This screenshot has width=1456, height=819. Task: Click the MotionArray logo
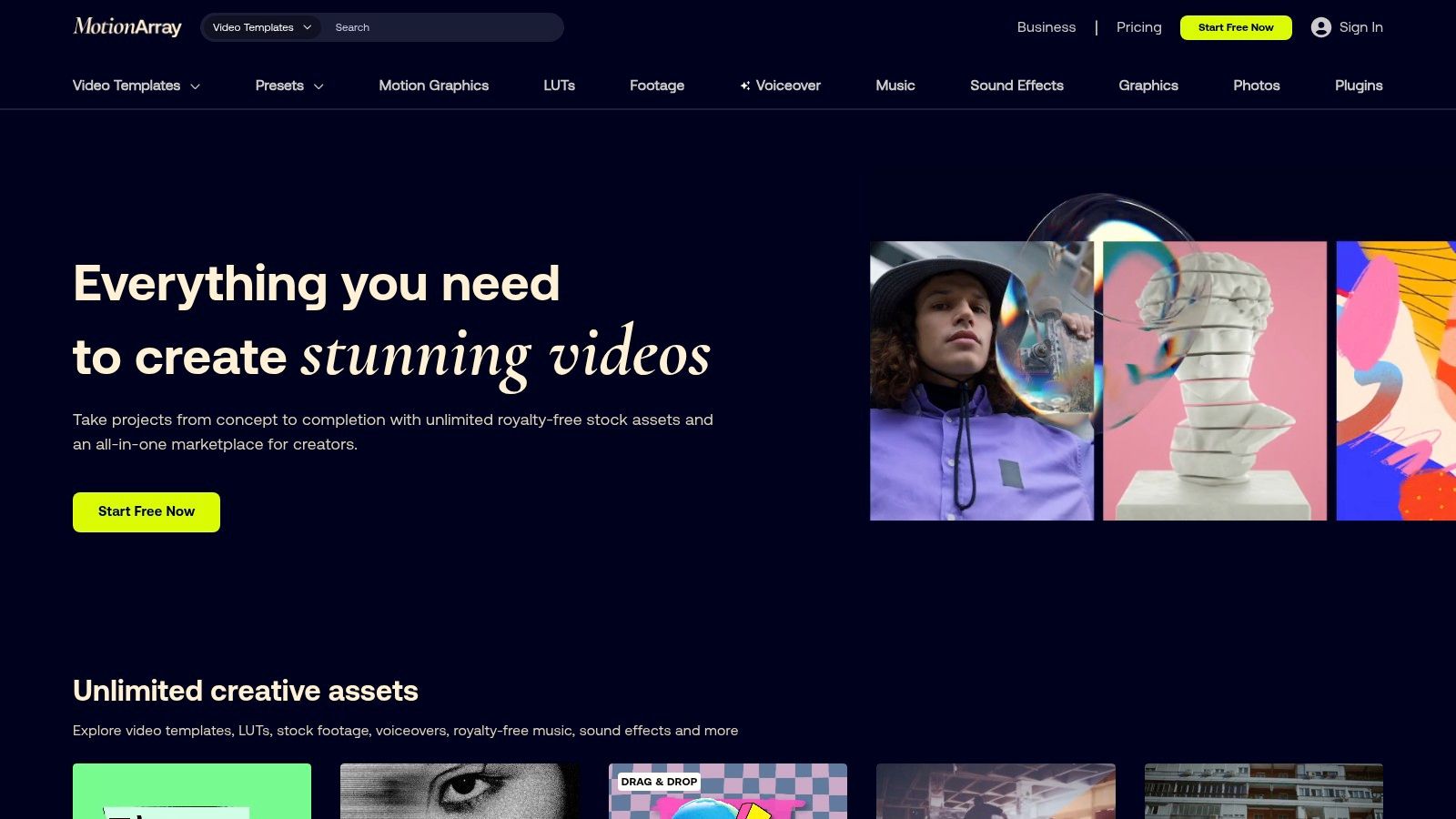(x=126, y=26)
